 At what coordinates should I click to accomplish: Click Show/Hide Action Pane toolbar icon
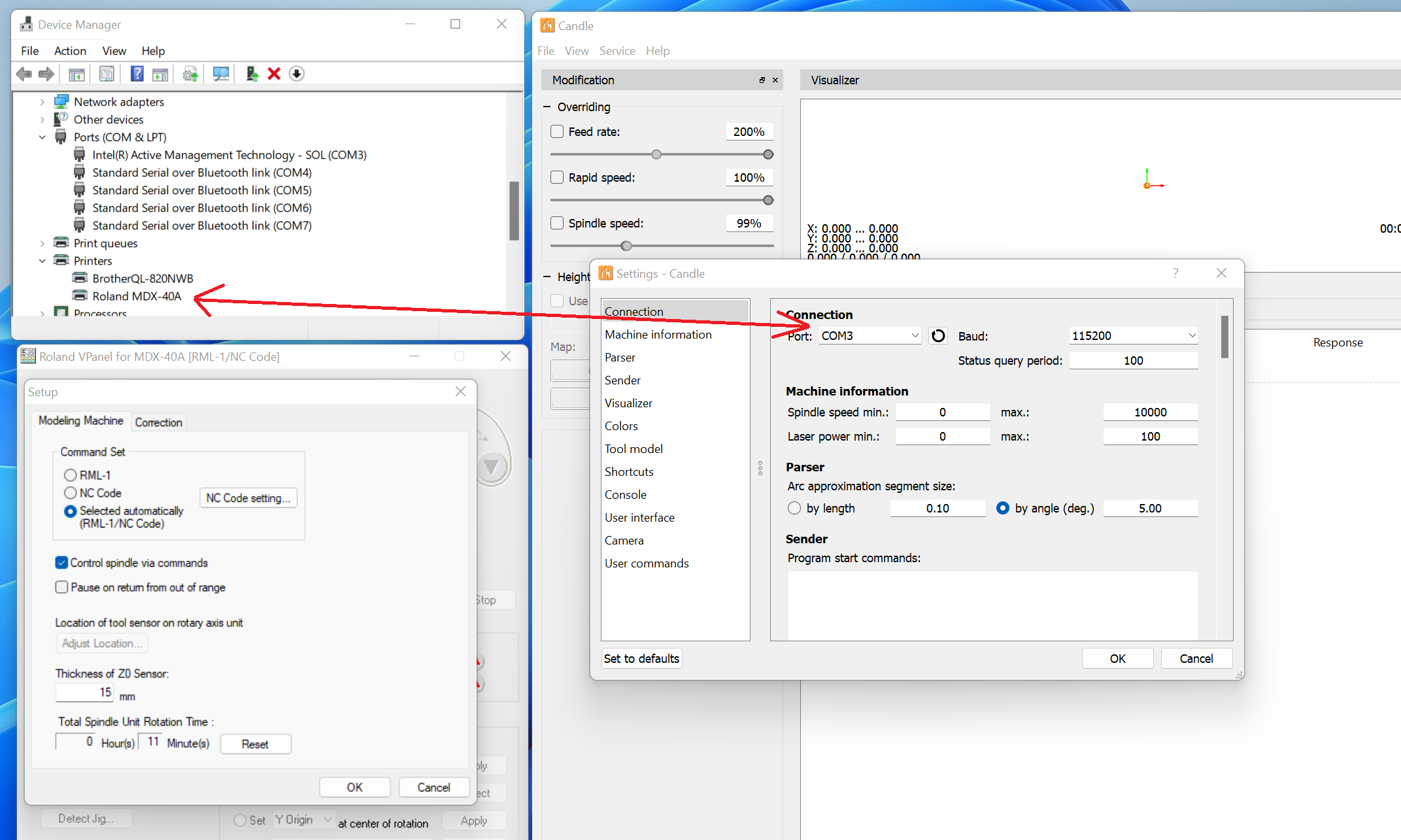pos(160,74)
